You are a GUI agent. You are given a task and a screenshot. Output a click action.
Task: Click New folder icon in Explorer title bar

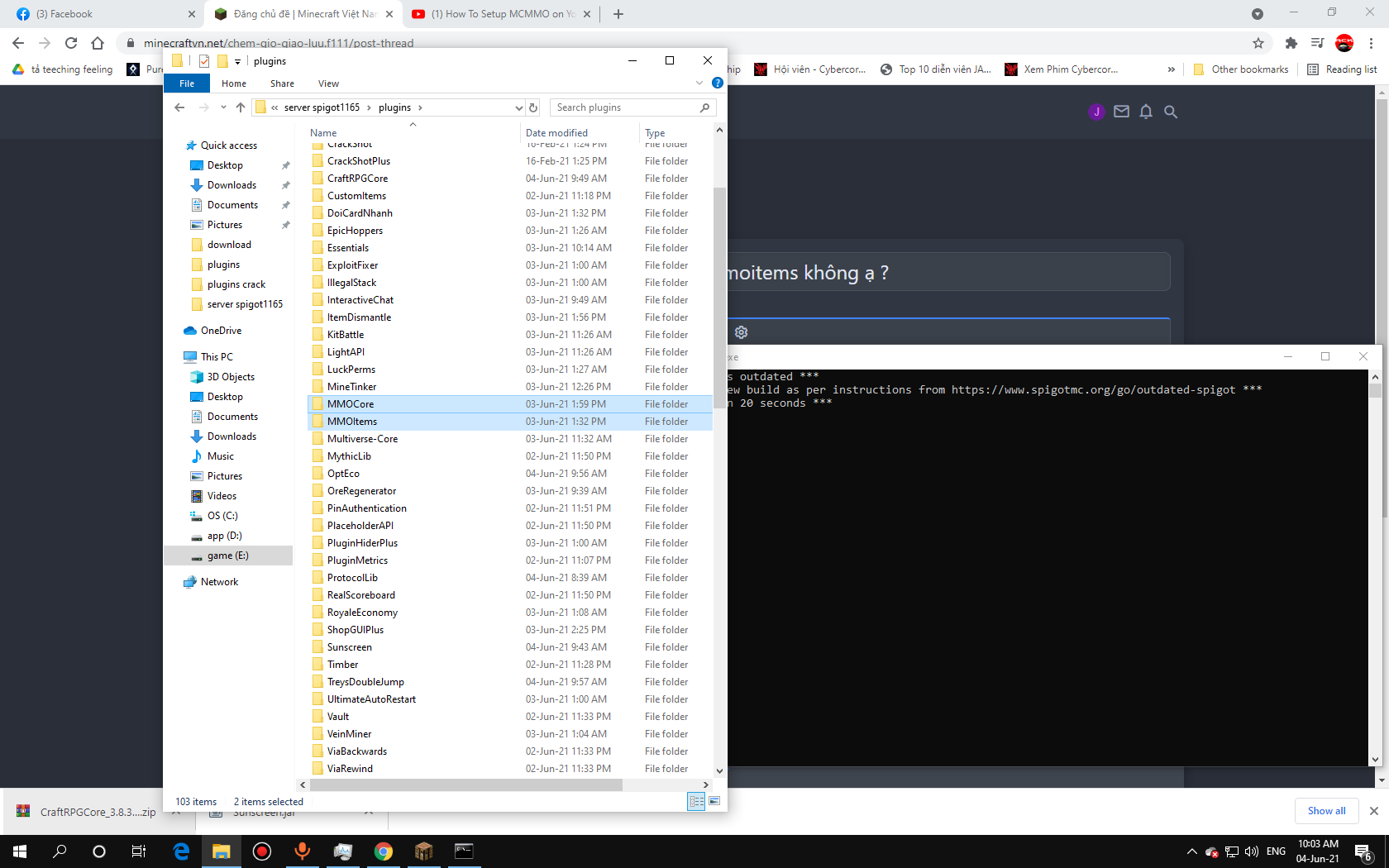tap(222, 61)
